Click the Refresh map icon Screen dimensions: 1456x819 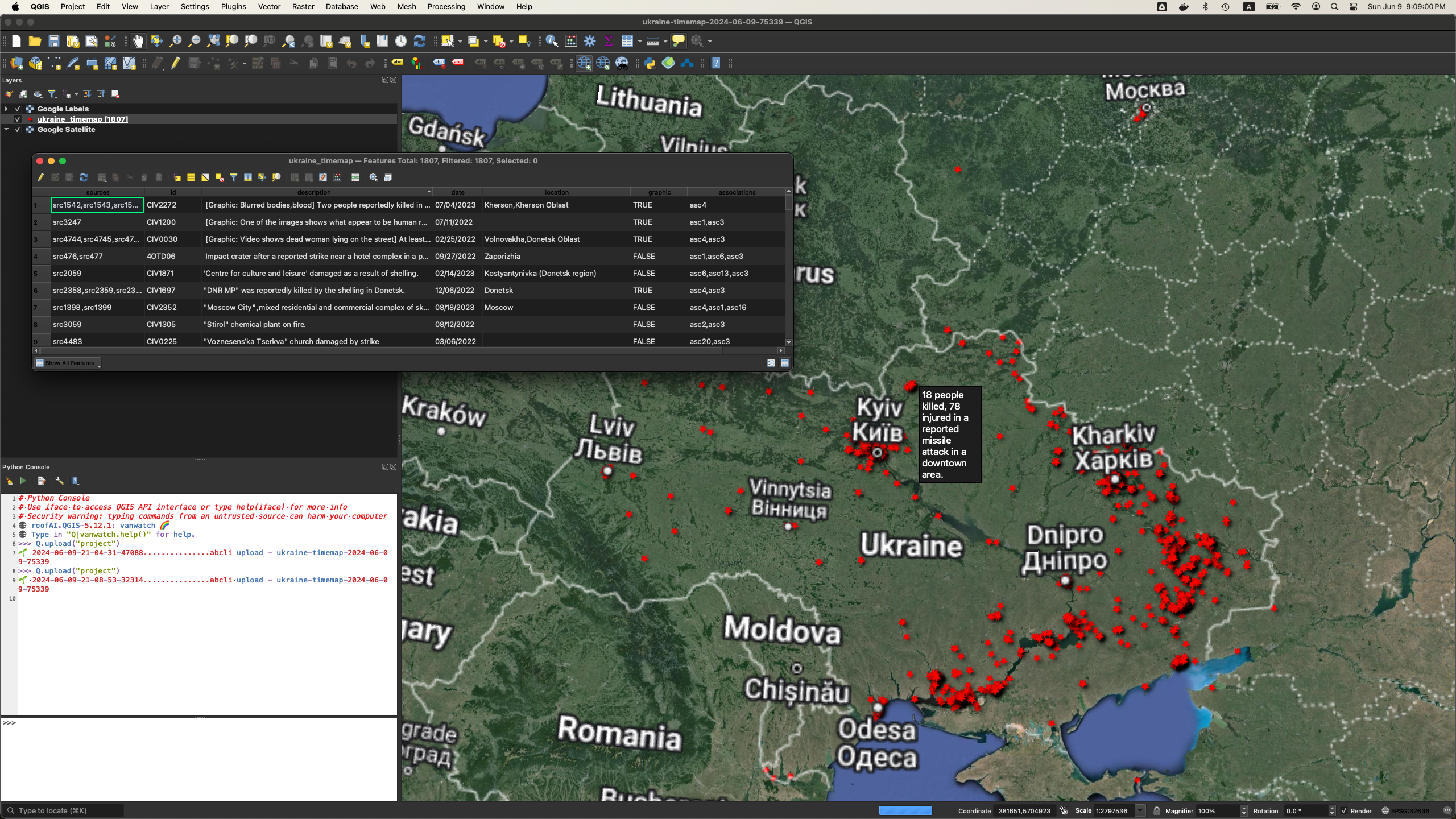(x=420, y=41)
